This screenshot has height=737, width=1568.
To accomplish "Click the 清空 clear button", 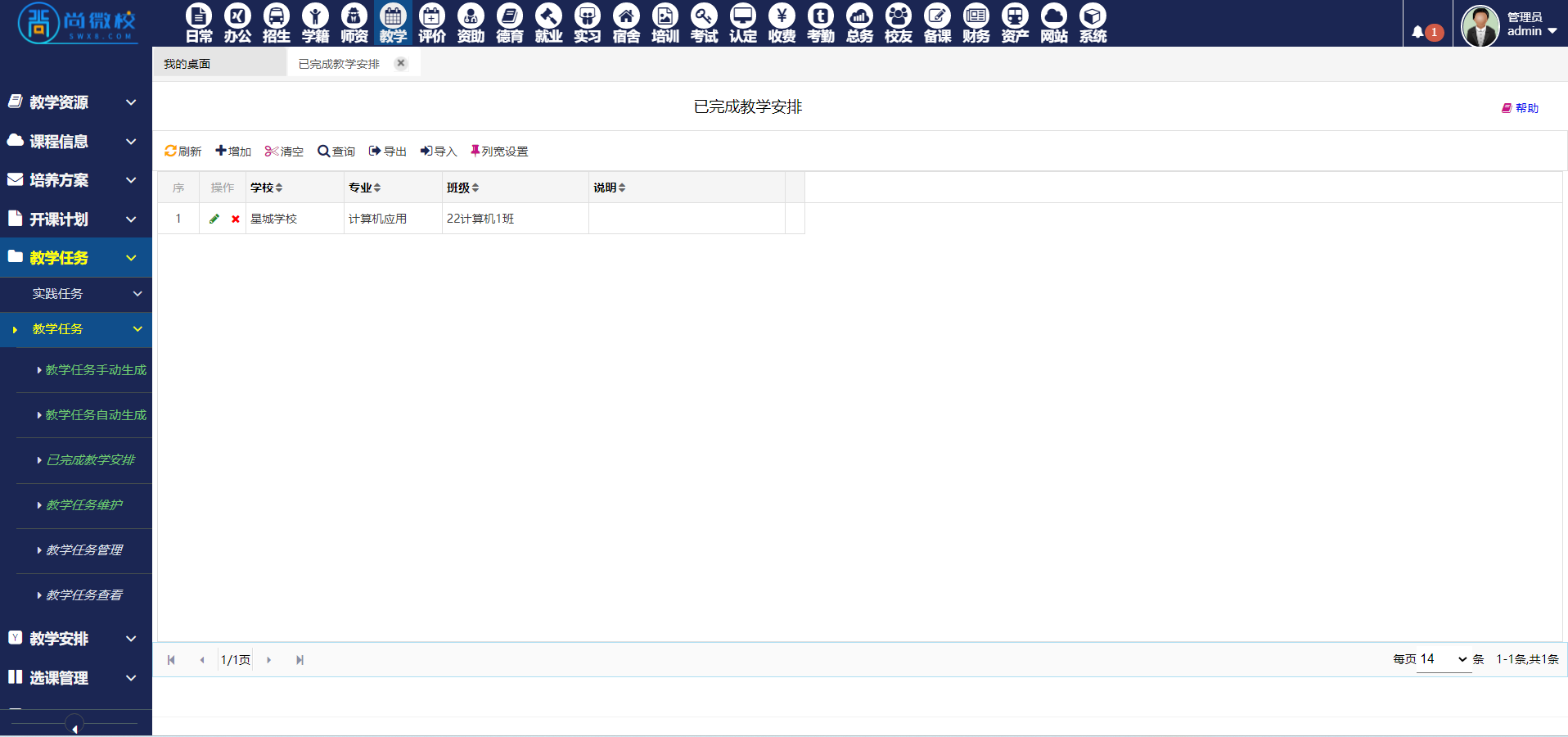I will click(x=284, y=151).
